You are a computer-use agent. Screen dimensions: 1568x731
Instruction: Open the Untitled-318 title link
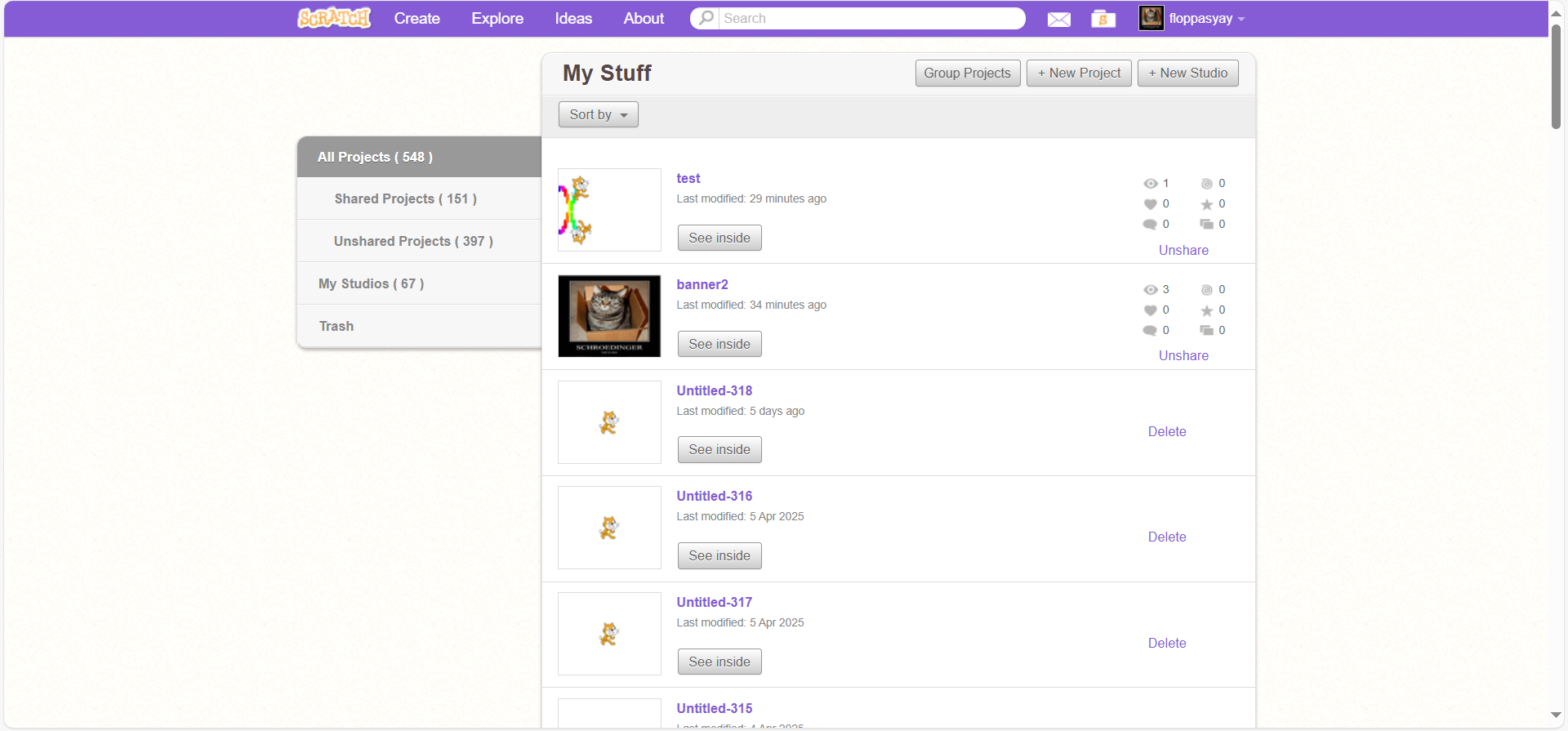714,390
